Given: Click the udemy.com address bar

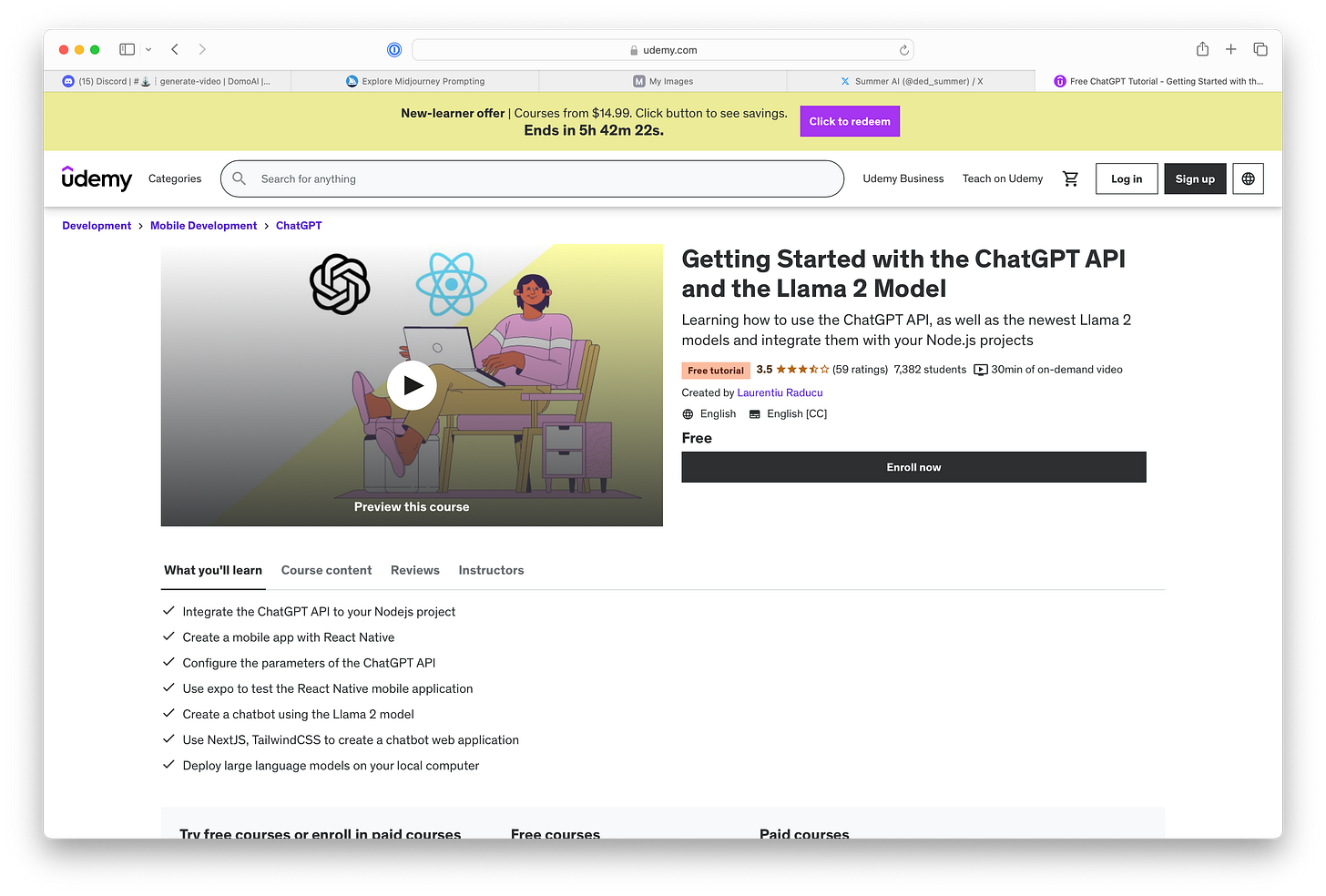Looking at the screenshot, I should pos(663,50).
